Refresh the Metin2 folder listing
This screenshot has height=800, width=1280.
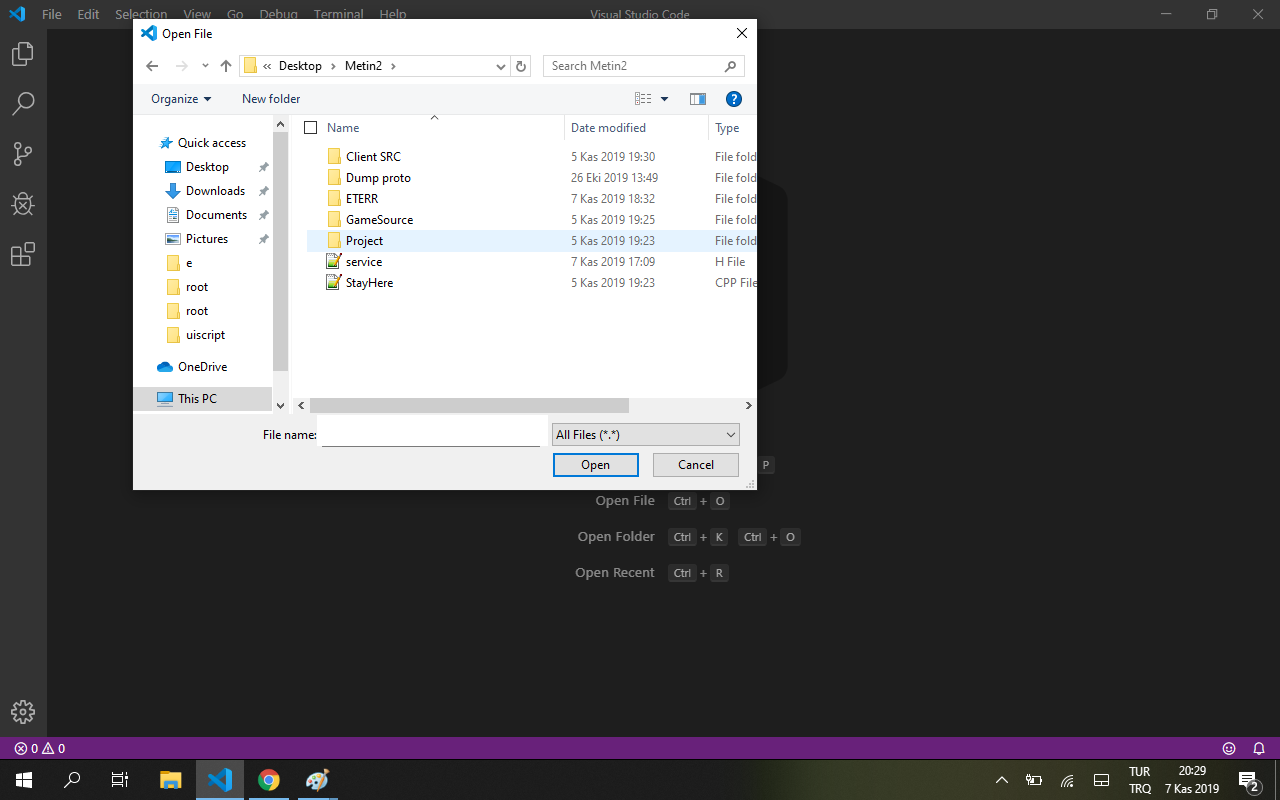point(521,66)
